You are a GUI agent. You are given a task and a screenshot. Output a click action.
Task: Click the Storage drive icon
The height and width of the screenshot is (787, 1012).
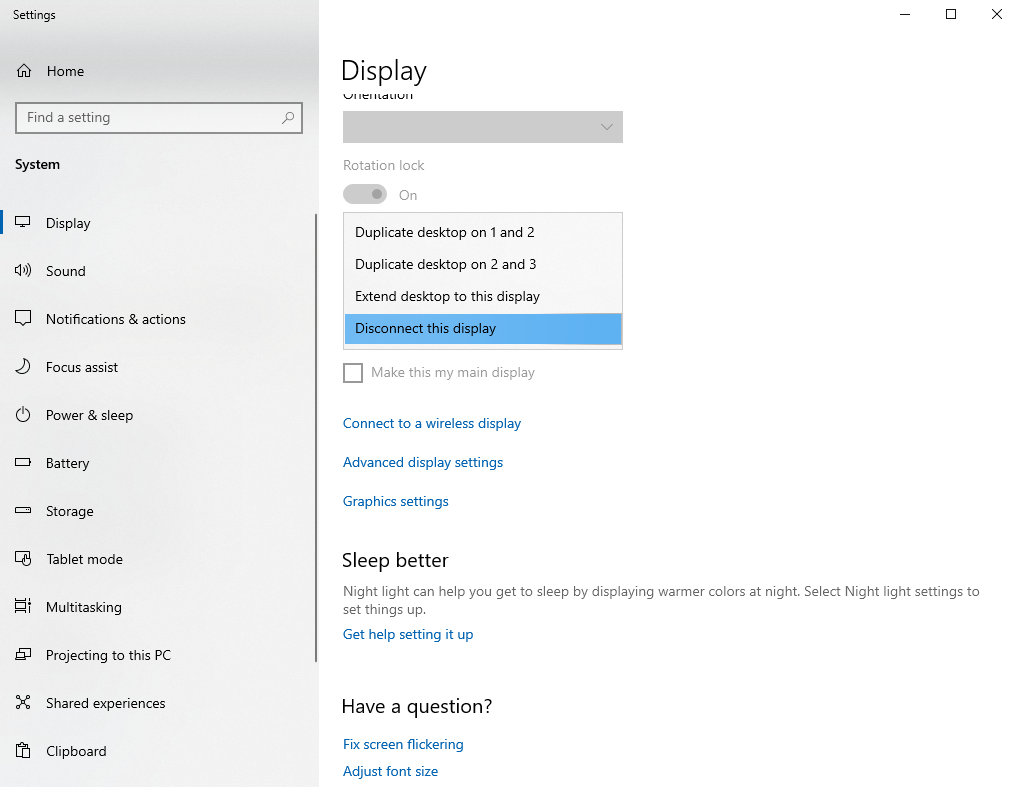click(23, 511)
